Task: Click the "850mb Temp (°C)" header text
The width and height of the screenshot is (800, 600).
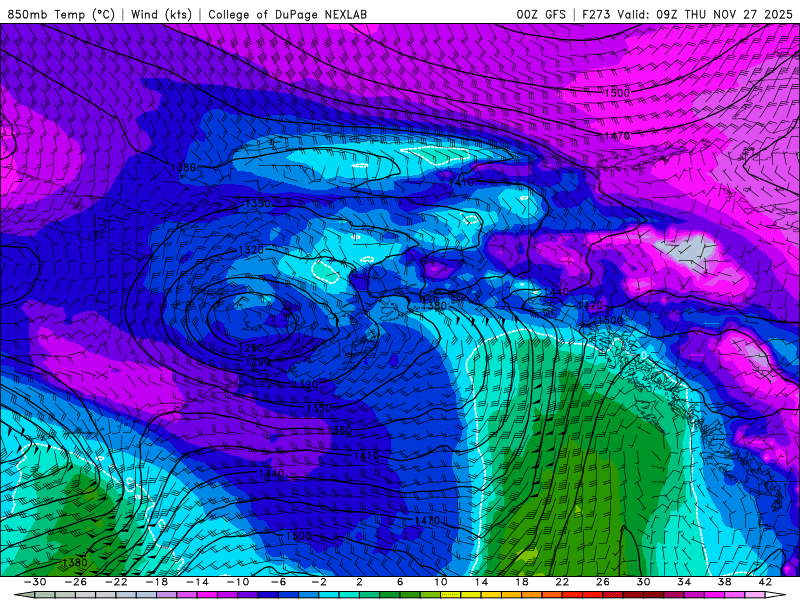Action: point(61,14)
